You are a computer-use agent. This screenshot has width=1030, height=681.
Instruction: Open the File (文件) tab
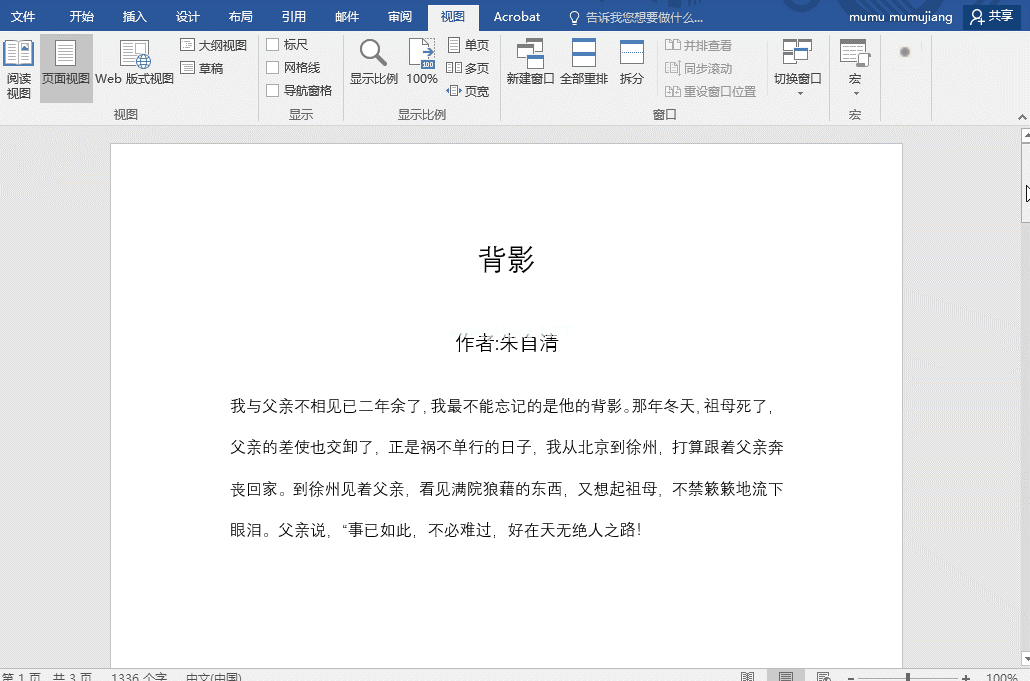(23, 16)
